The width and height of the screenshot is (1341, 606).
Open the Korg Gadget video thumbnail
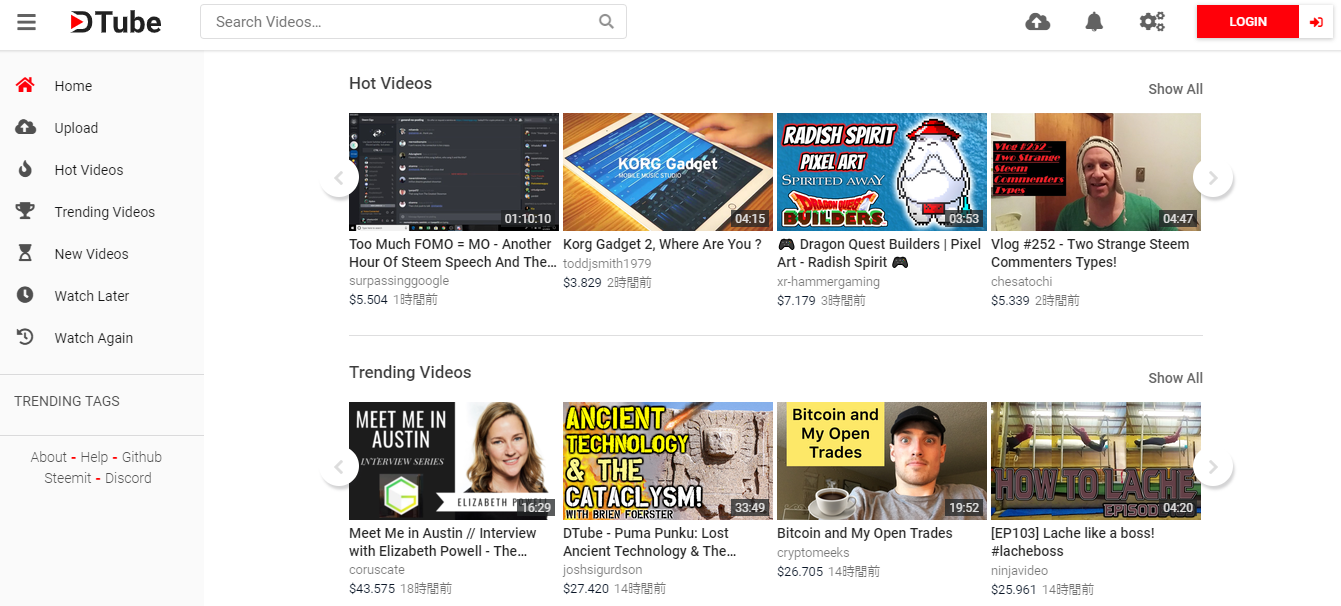[x=667, y=172]
